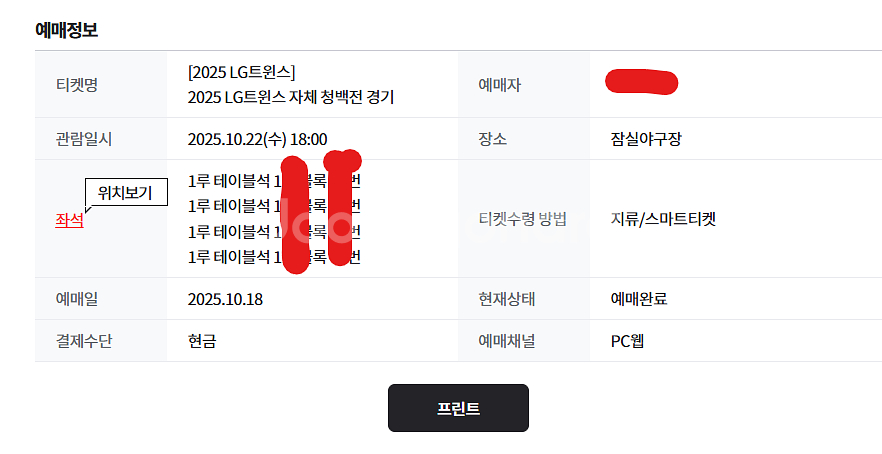The width and height of the screenshot is (882, 454).
Task: Open the 좌석 link
Action: 69,221
